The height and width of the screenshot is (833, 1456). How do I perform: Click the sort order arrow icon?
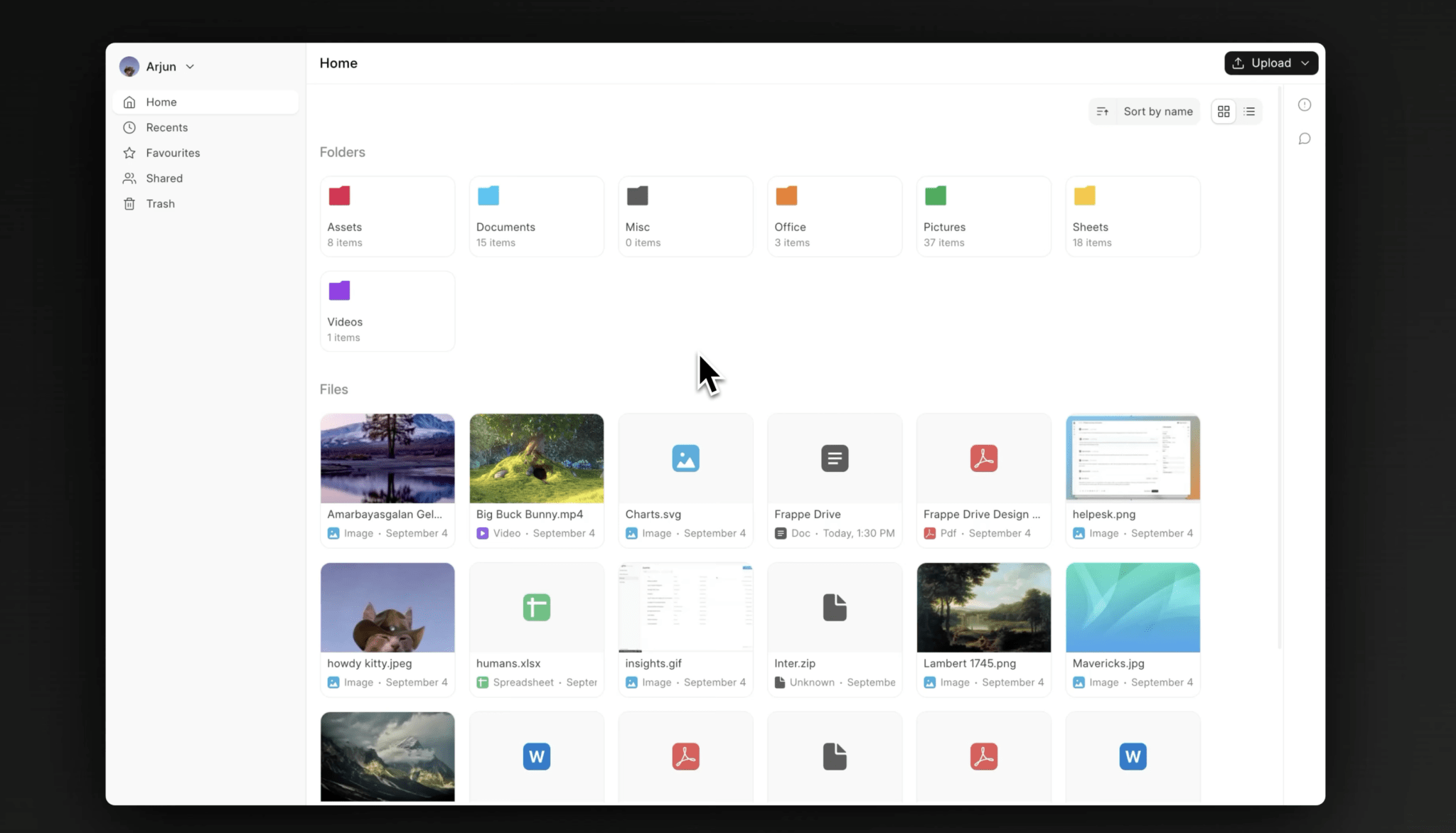point(1102,111)
